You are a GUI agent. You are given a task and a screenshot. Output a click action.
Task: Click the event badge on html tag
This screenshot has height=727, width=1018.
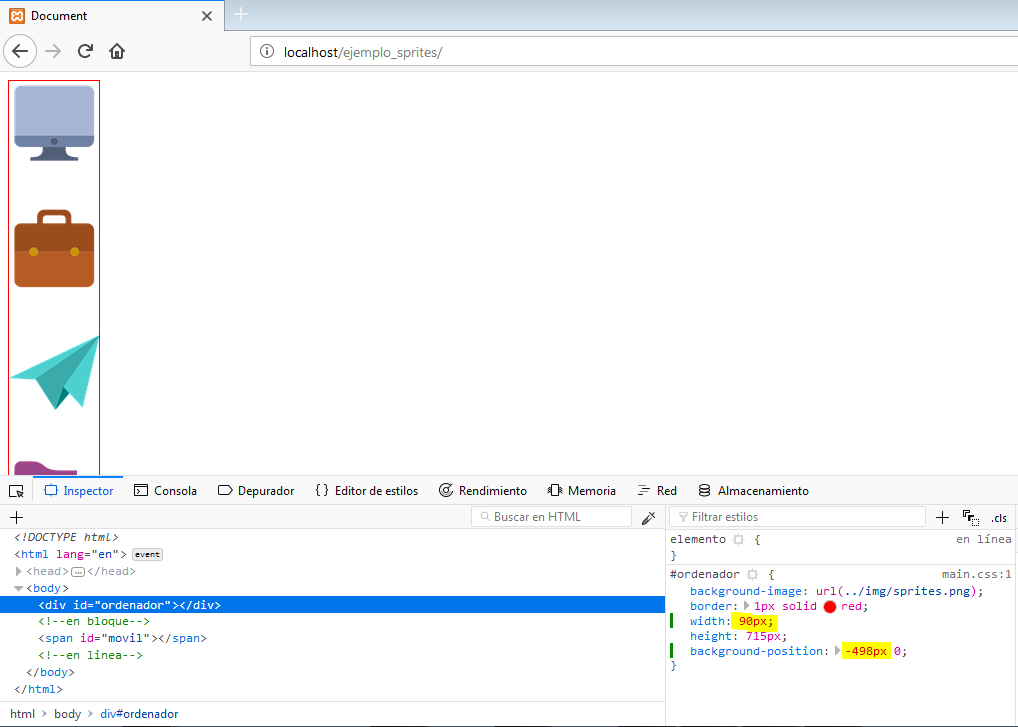(x=147, y=555)
